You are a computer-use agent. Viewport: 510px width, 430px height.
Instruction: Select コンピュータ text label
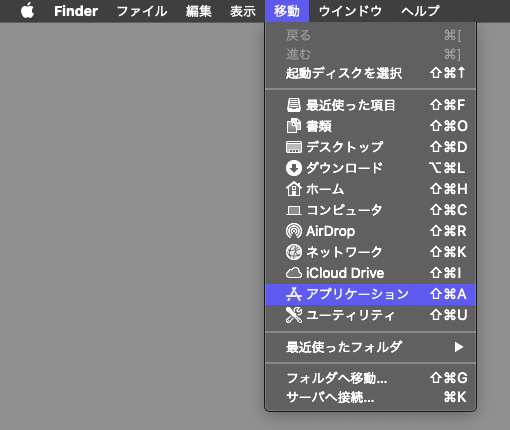tap(344, 210)
